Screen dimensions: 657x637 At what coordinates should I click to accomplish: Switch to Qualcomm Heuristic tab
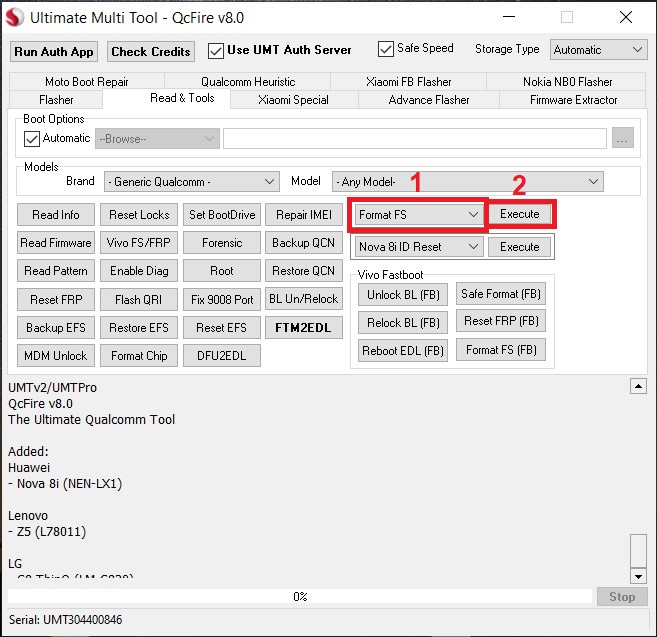pos(248,81)
